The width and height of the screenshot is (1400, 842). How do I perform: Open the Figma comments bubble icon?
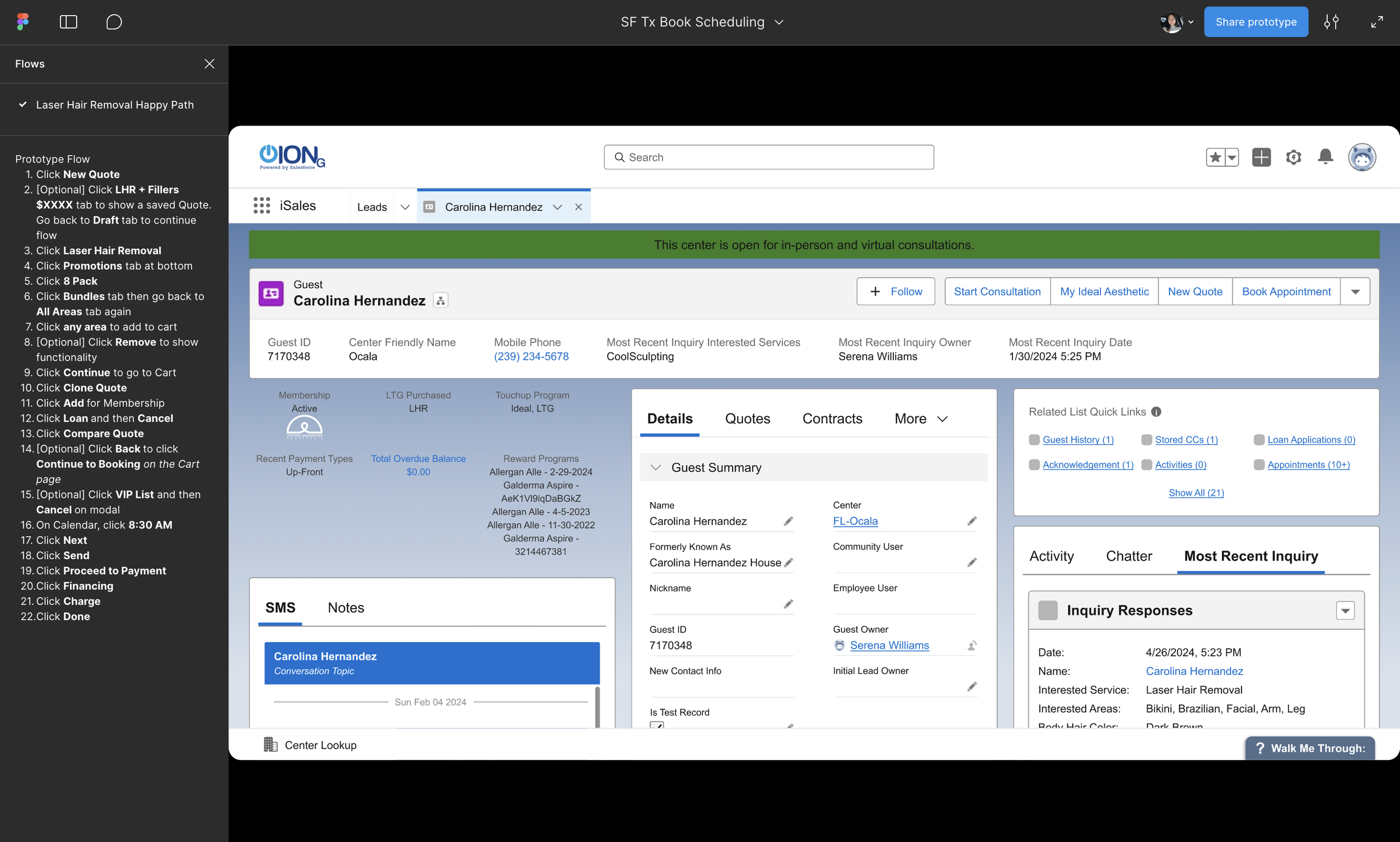pyautogui.click(x=114, y=22)
